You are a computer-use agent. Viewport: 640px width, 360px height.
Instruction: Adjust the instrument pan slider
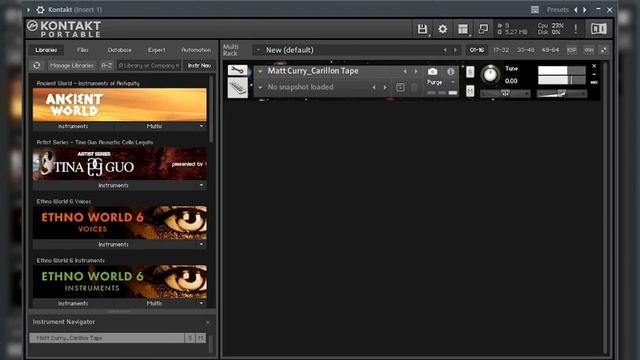point(505,93)
